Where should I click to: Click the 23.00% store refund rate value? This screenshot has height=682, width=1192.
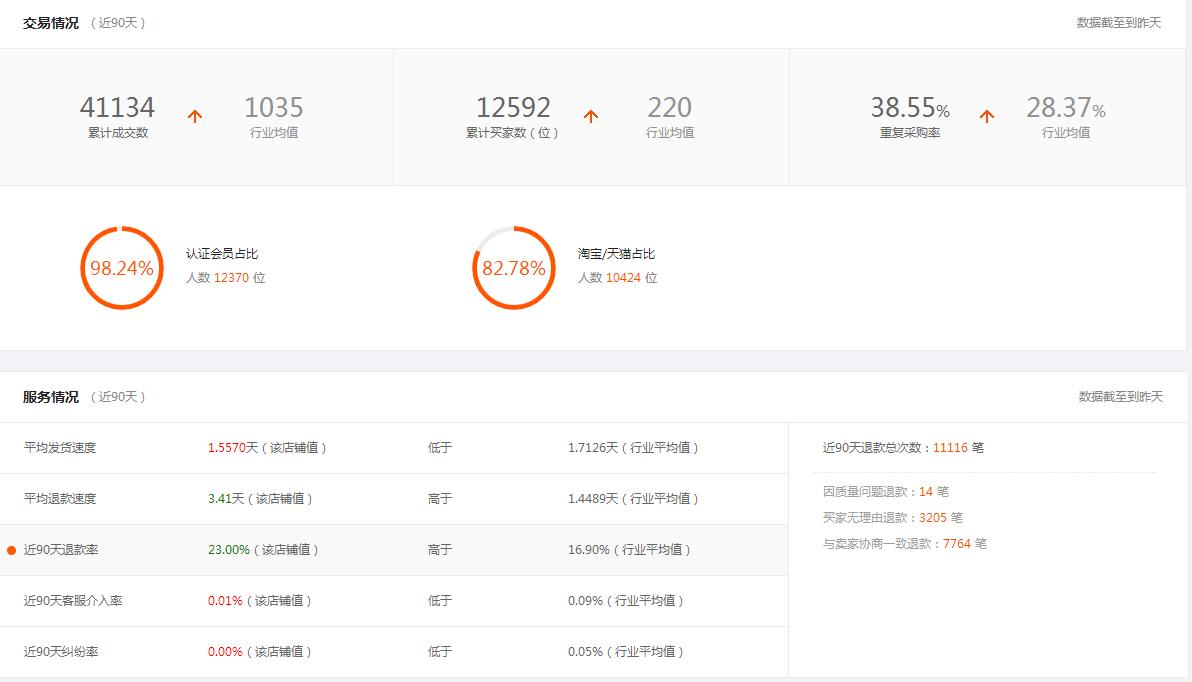[x=228, y=548]
